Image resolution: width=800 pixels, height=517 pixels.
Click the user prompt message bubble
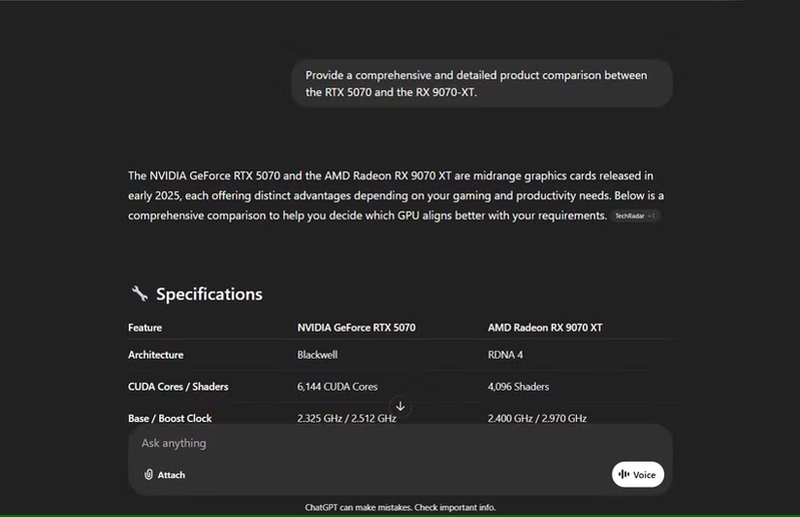pyautogui.click(x=482, y=83)
